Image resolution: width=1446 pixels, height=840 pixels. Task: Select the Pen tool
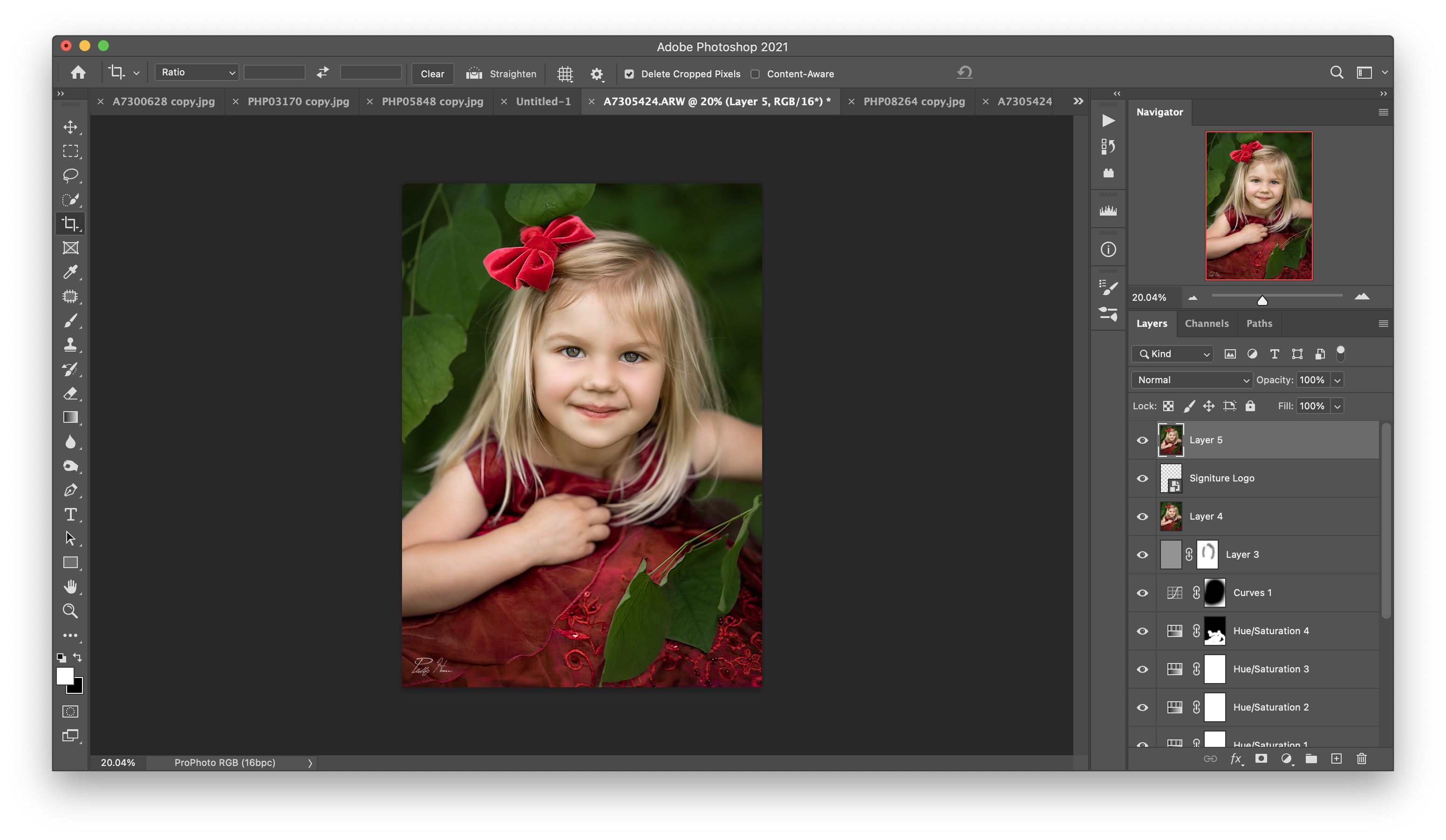pyautogui.click(x=71, y=490)
